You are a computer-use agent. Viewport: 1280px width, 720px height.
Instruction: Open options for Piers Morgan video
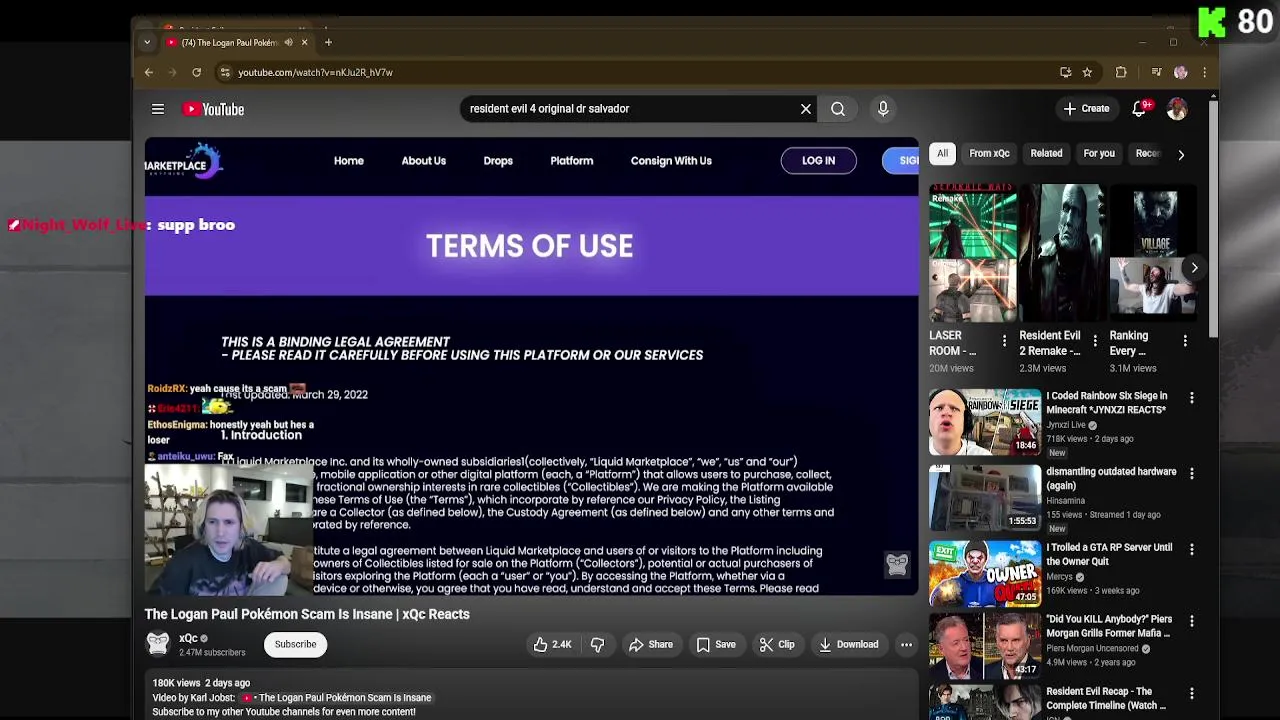click(x=1192, y=621)
